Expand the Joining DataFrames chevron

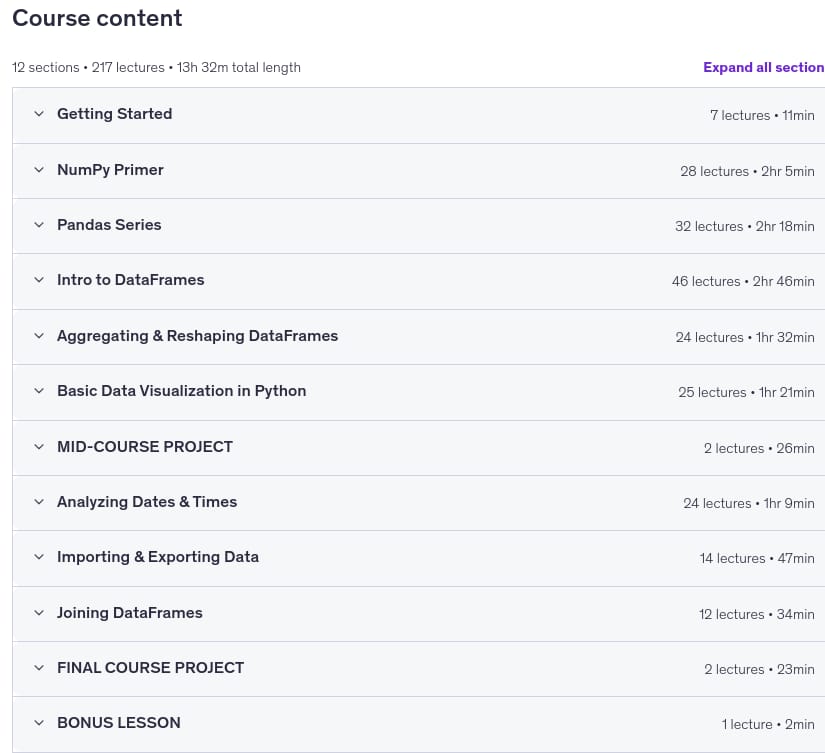pyautogui.click(x=39, y=613)
